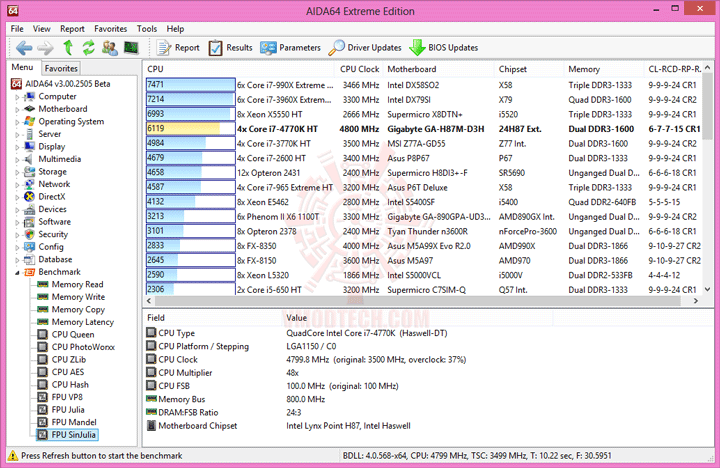The height and width of the screenshot is (468, 720).
Task: Select the Security shield icon
Action: coord(29,234)
